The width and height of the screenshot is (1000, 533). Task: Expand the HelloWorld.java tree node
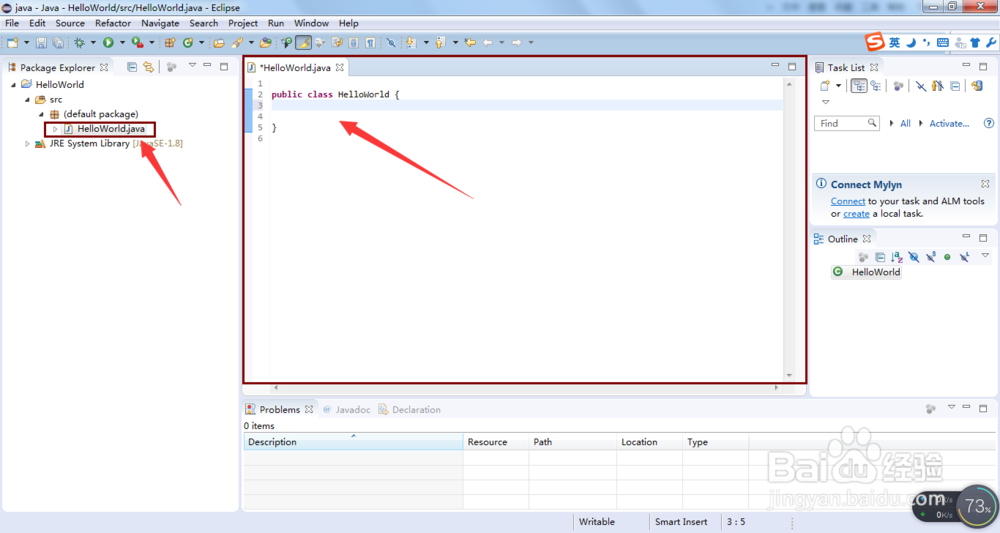(55, 129)
